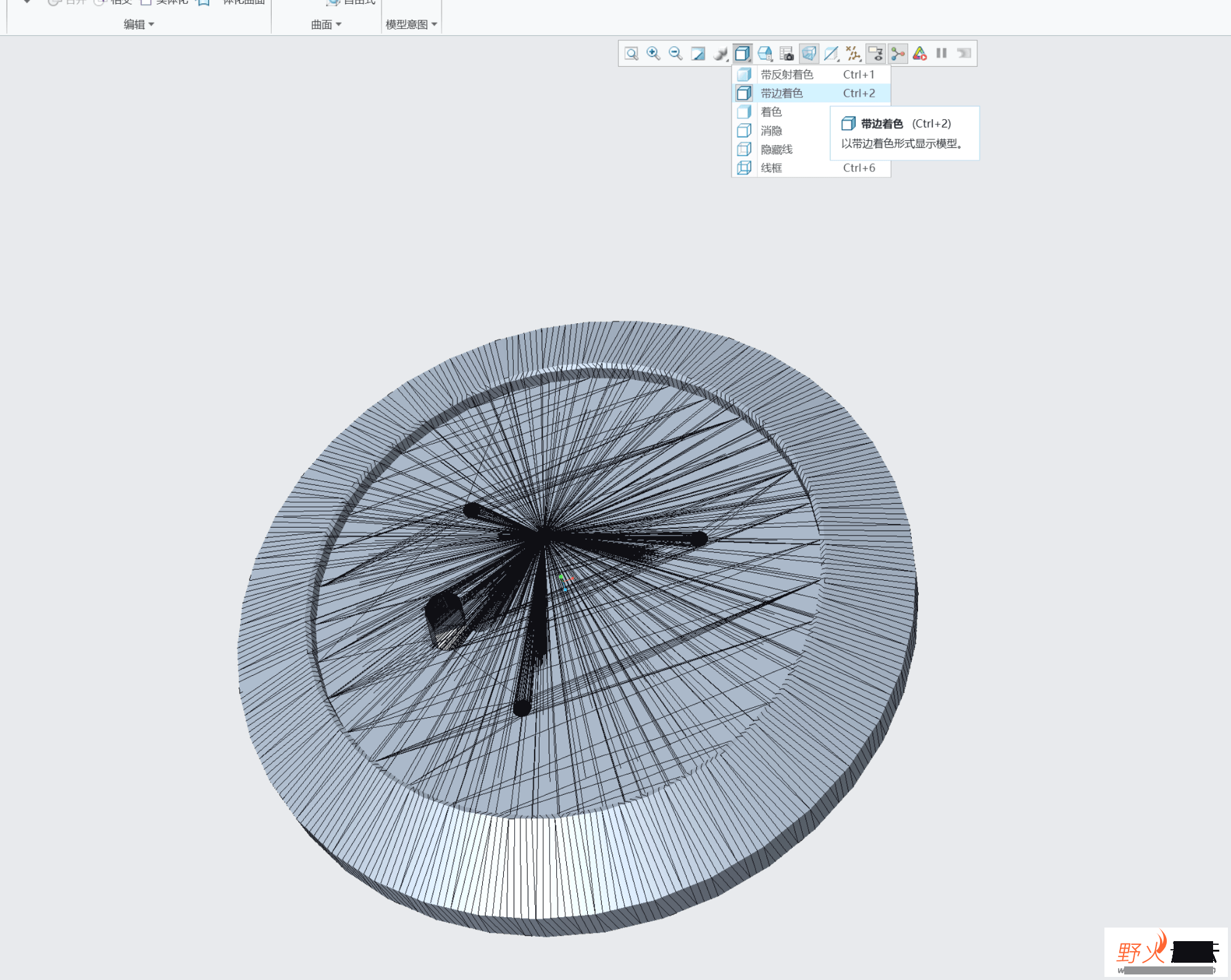Open the datum points and axes filter

click(853, 54)
